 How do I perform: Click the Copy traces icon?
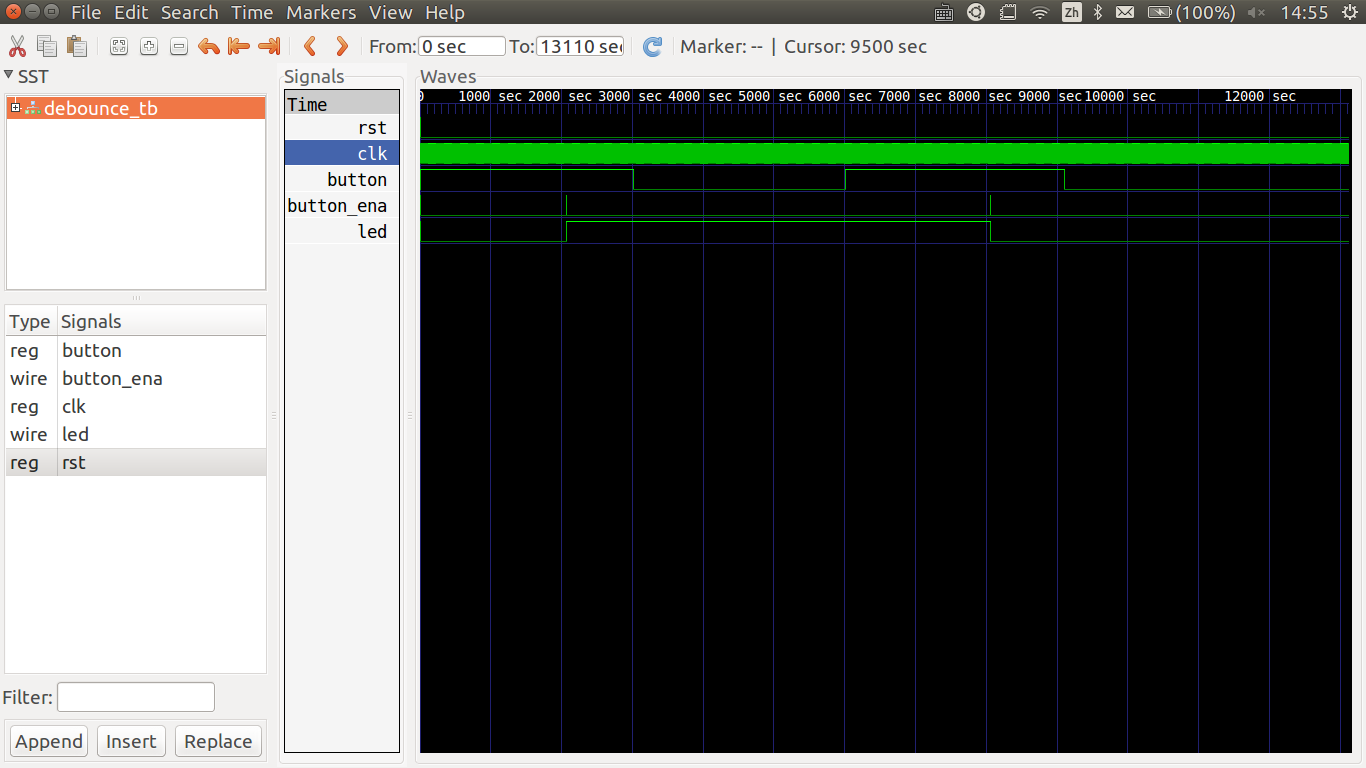pos(47,46)
